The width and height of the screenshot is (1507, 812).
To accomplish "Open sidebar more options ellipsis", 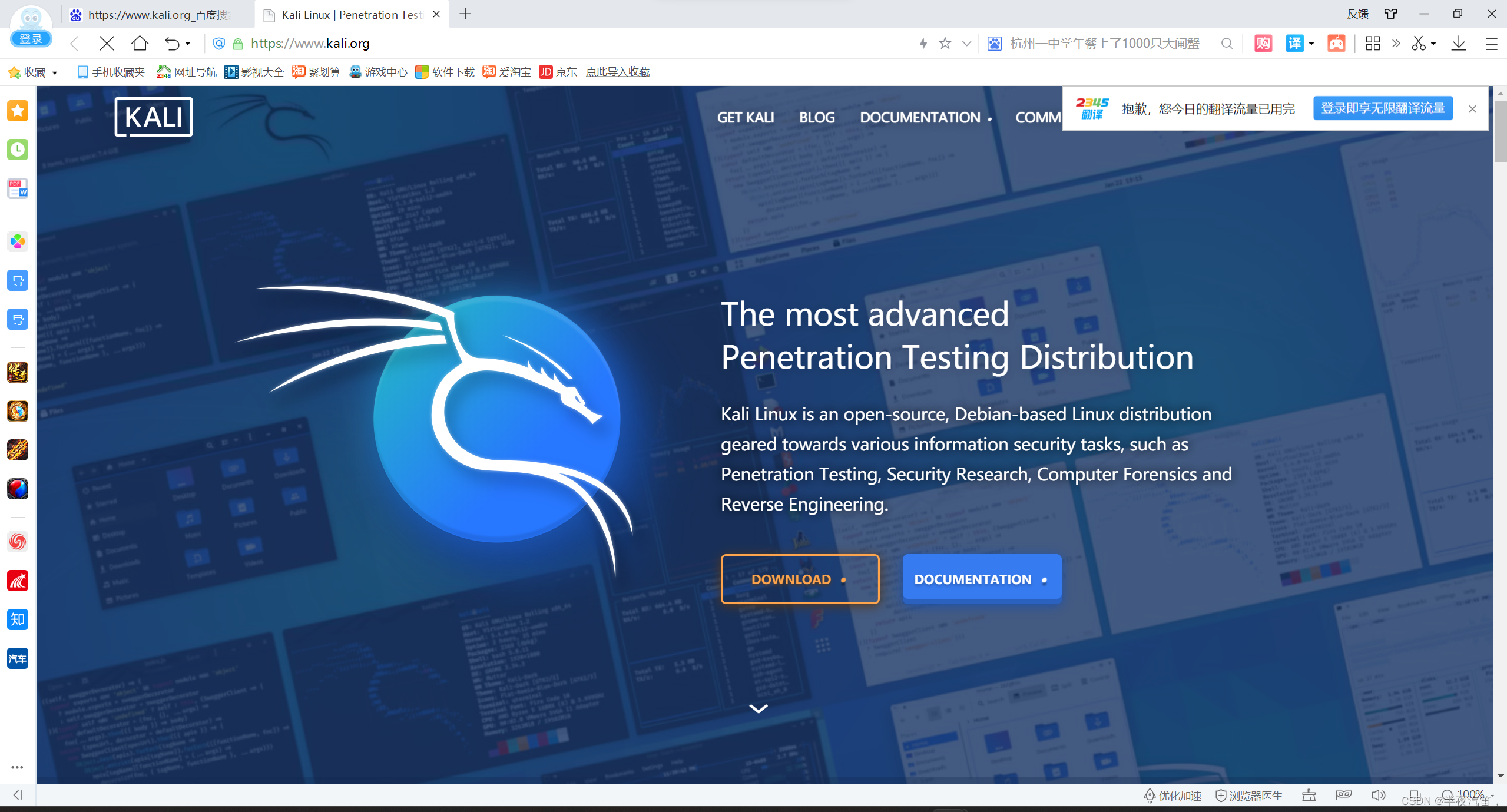I will click(x=17, y=767).
